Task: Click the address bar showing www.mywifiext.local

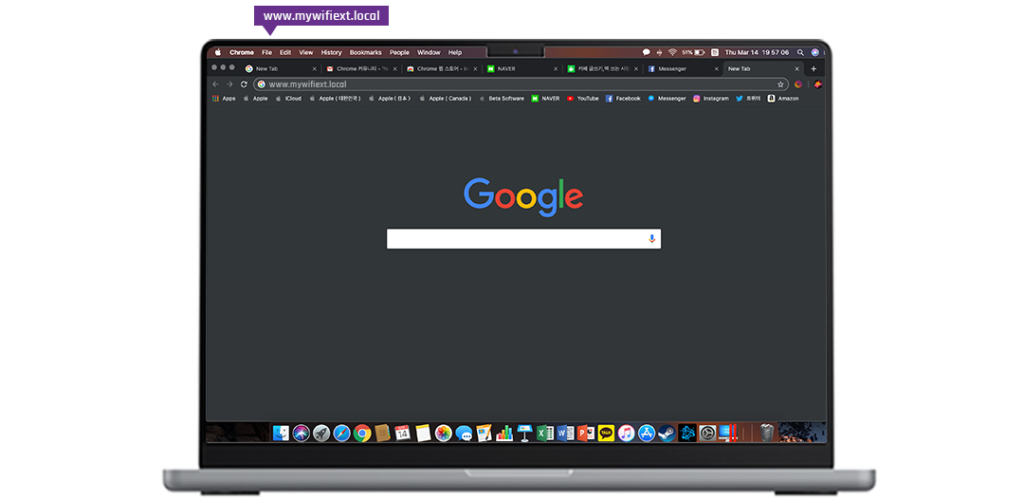Action: [x=520, y=84]
